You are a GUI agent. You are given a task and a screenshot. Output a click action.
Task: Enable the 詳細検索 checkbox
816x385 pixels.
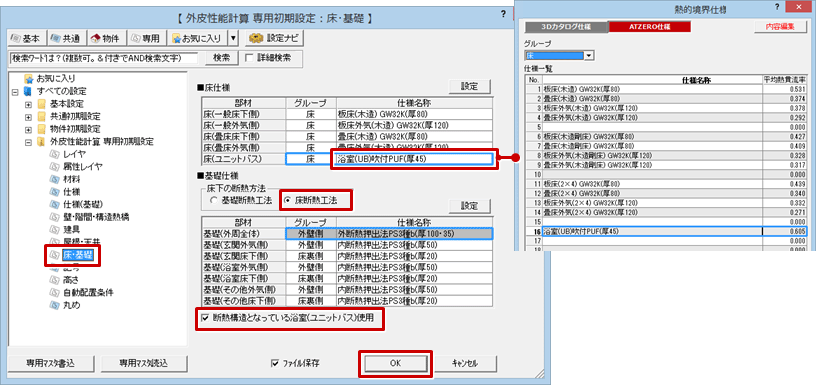[x=249, y=58]
